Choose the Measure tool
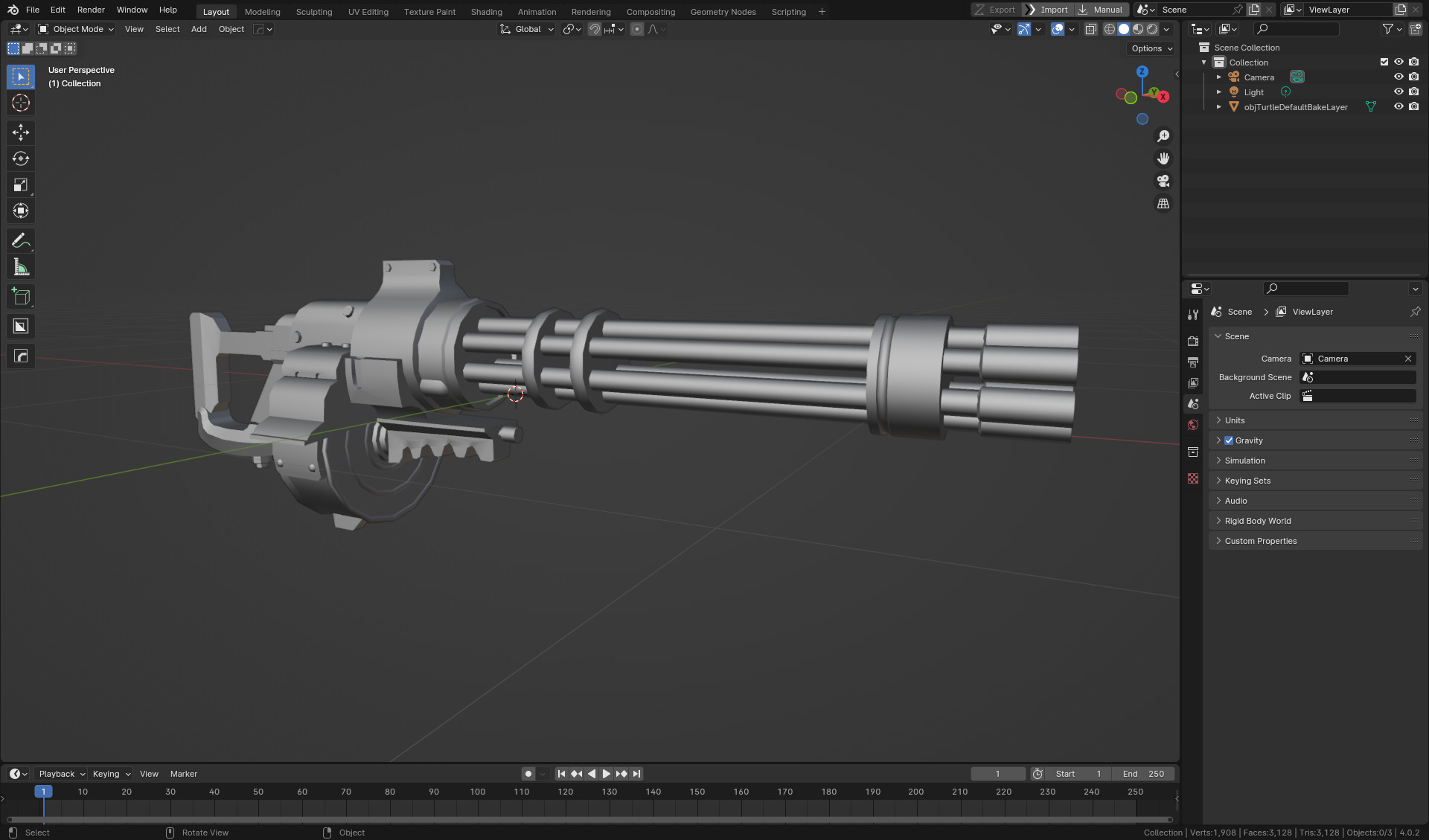The width and height of the screenshot is (1429, 840). [21, 267]
